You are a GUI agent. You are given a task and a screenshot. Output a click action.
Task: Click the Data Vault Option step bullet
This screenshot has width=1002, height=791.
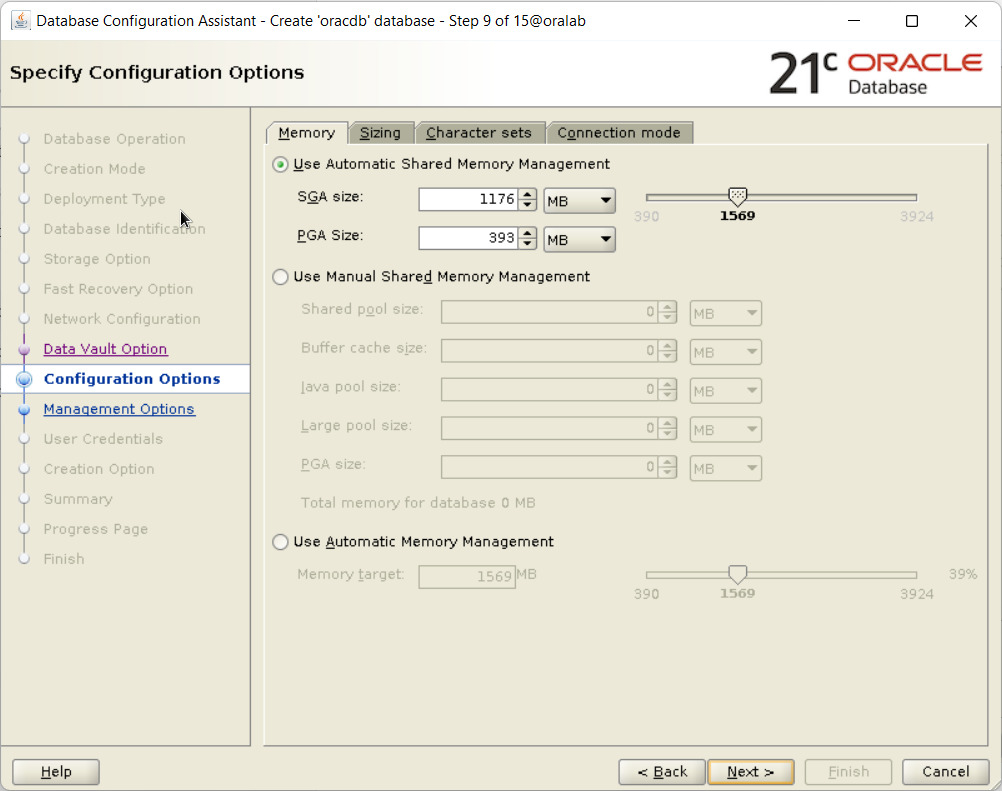(25, 349)
